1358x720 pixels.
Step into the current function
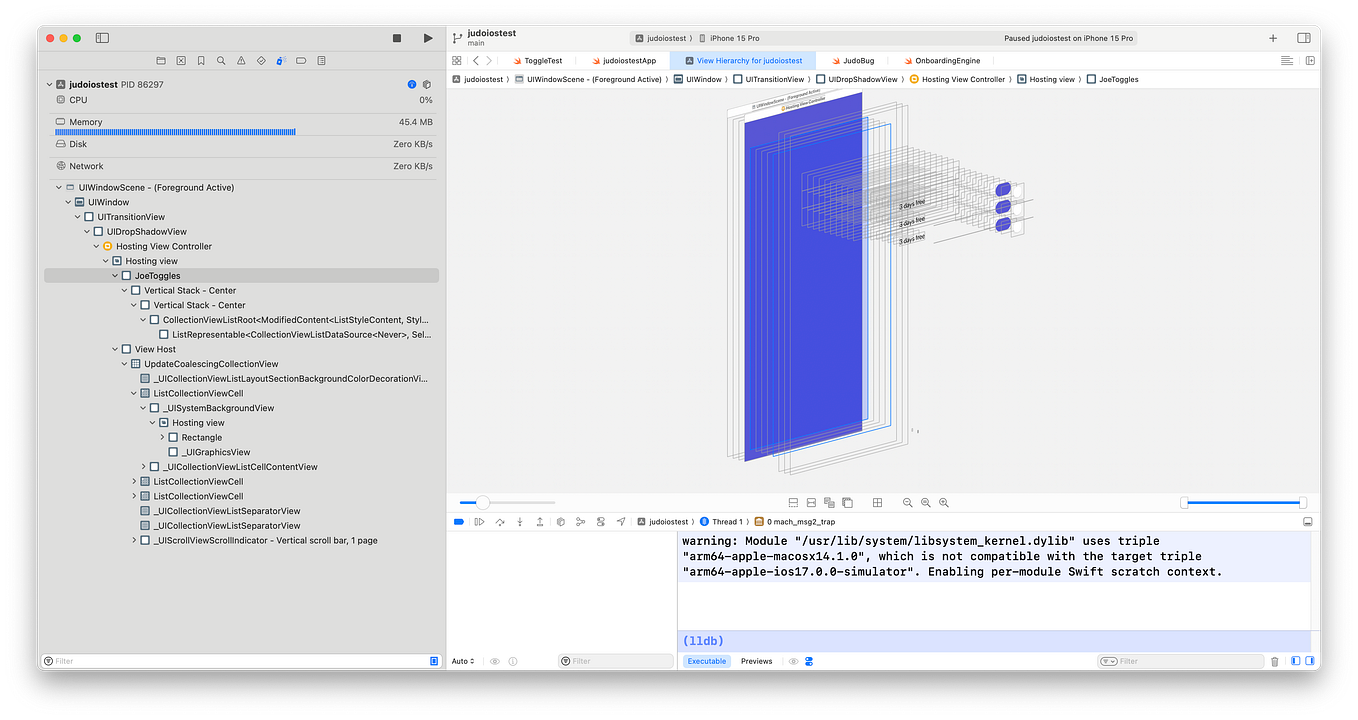coord(520,521)
